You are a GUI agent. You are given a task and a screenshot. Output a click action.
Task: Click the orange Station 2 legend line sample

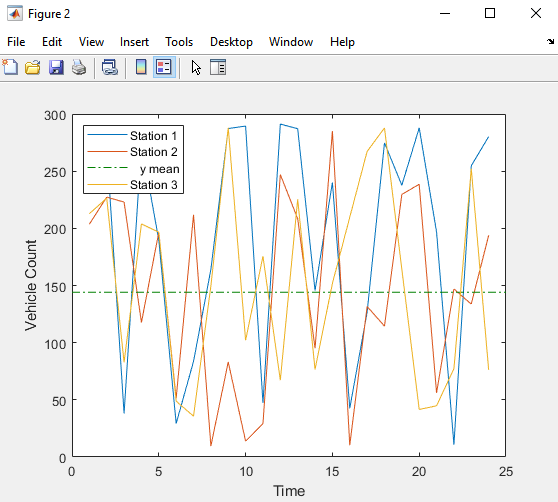tap(107, 152)
